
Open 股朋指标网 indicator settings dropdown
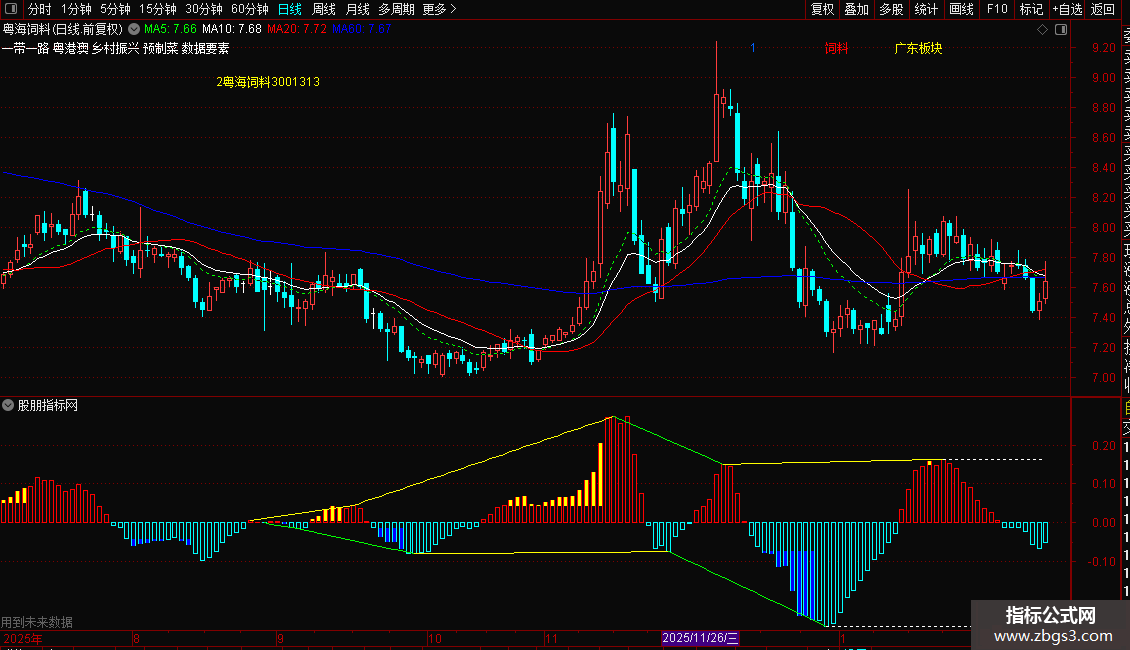click(x=8, y=405)
